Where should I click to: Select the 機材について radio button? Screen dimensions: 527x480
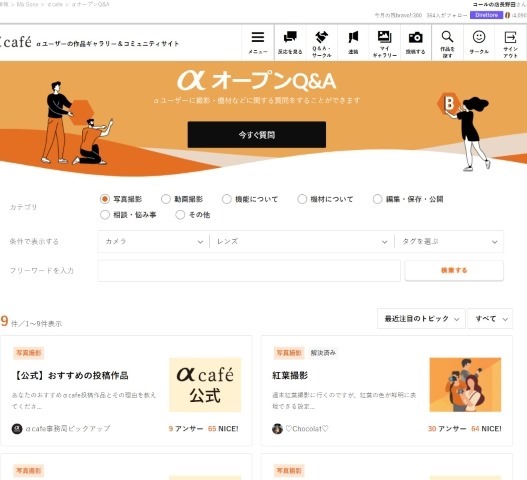click(302, 199)
